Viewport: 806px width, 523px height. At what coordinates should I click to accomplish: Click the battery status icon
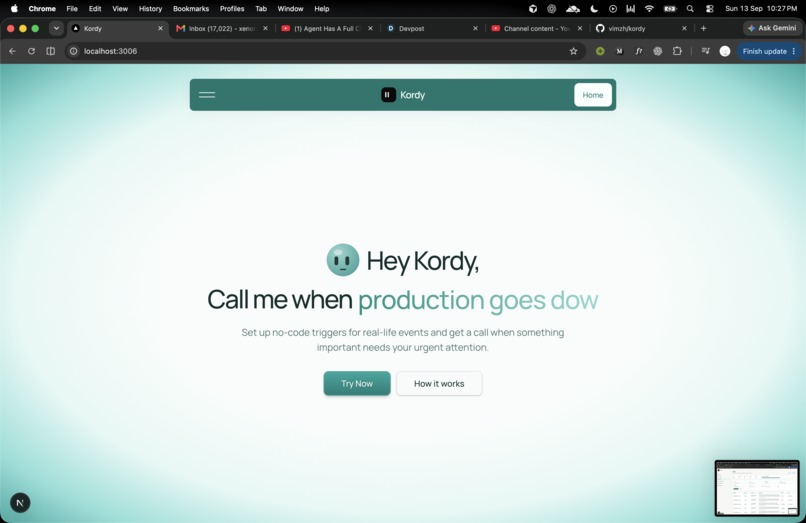click(x=669, y=8)
